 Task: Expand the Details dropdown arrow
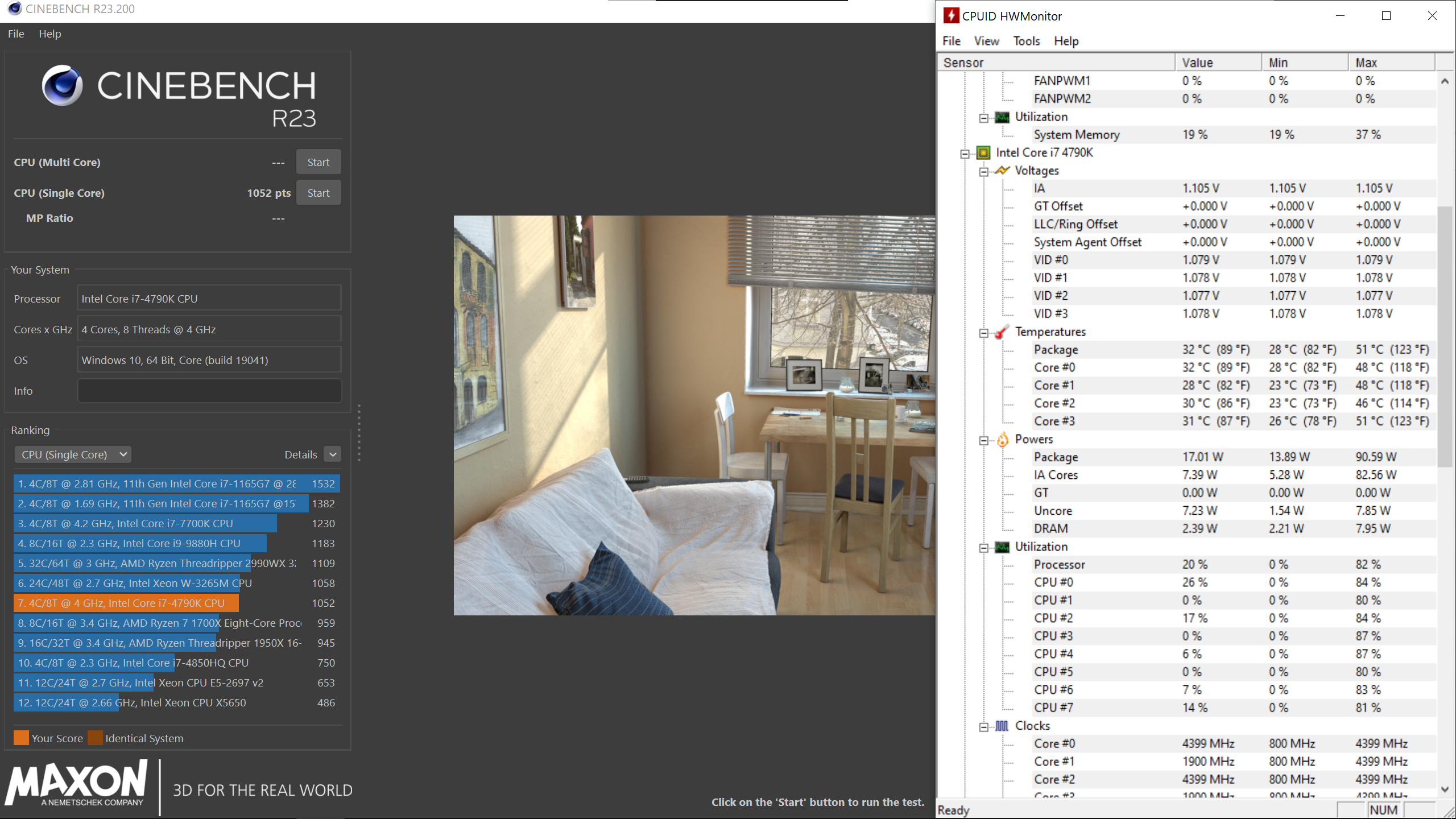coord(333,454)
